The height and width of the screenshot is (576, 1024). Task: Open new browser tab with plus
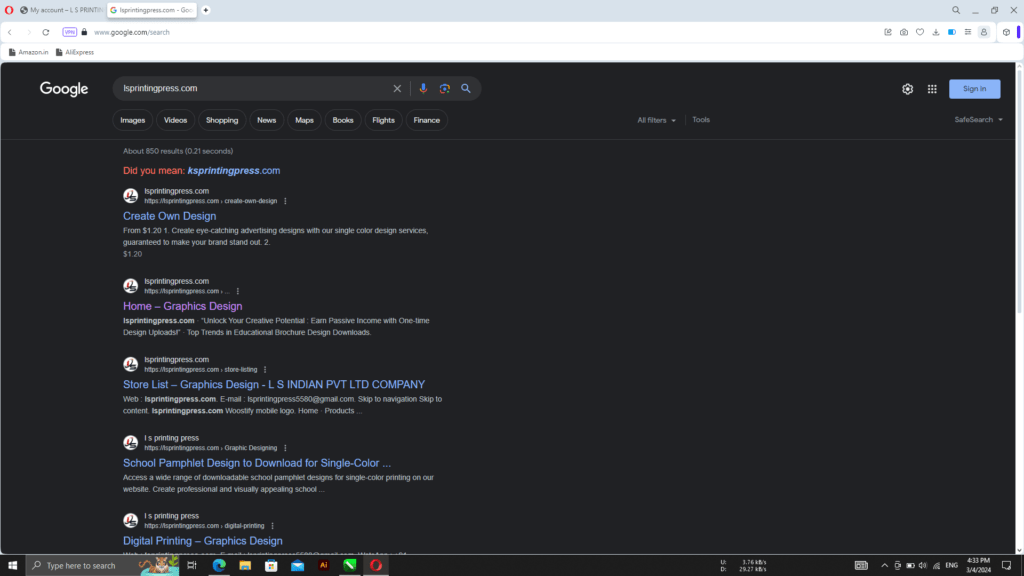point(206,10)
